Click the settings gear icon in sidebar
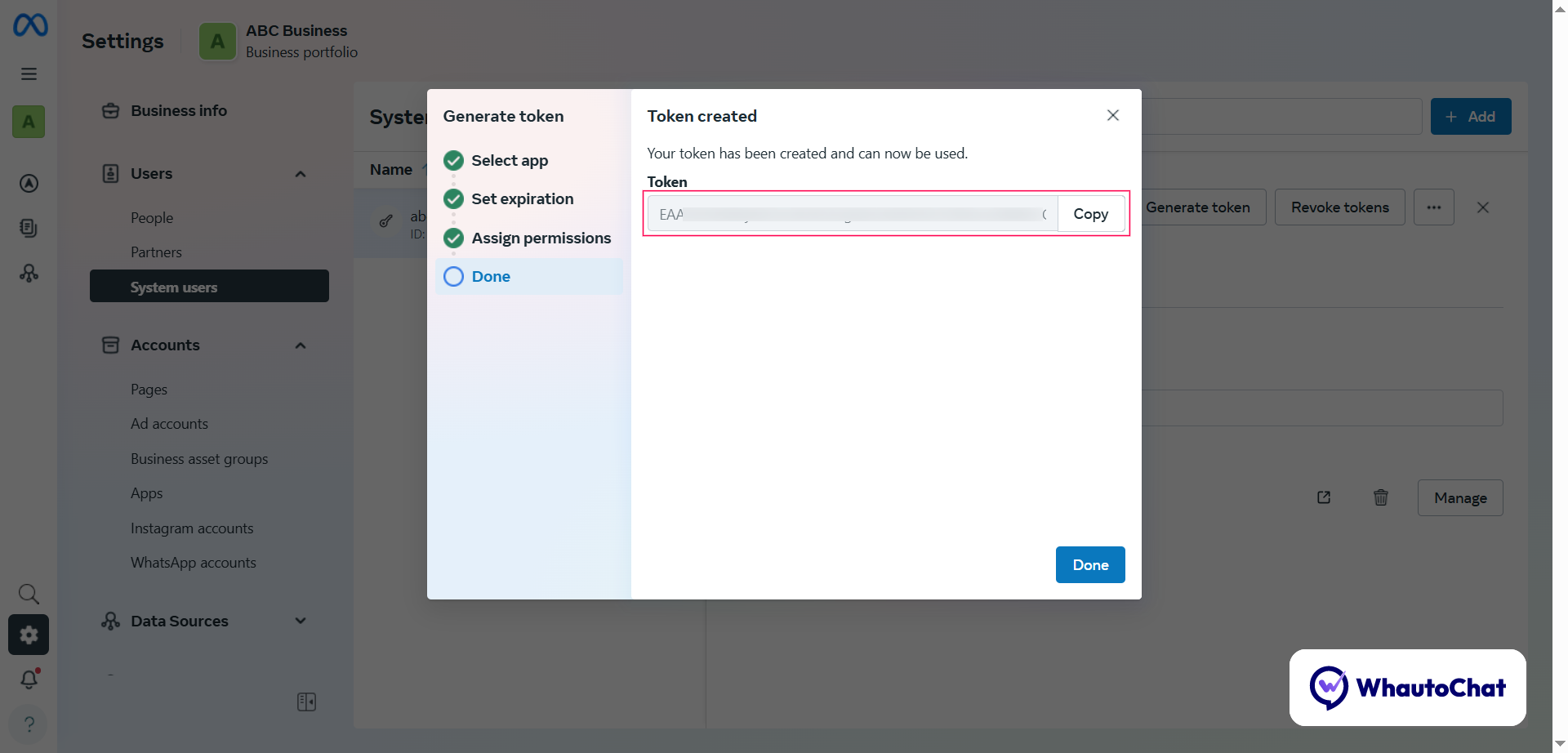The image size is (1568, 753). tap(29, 635)
